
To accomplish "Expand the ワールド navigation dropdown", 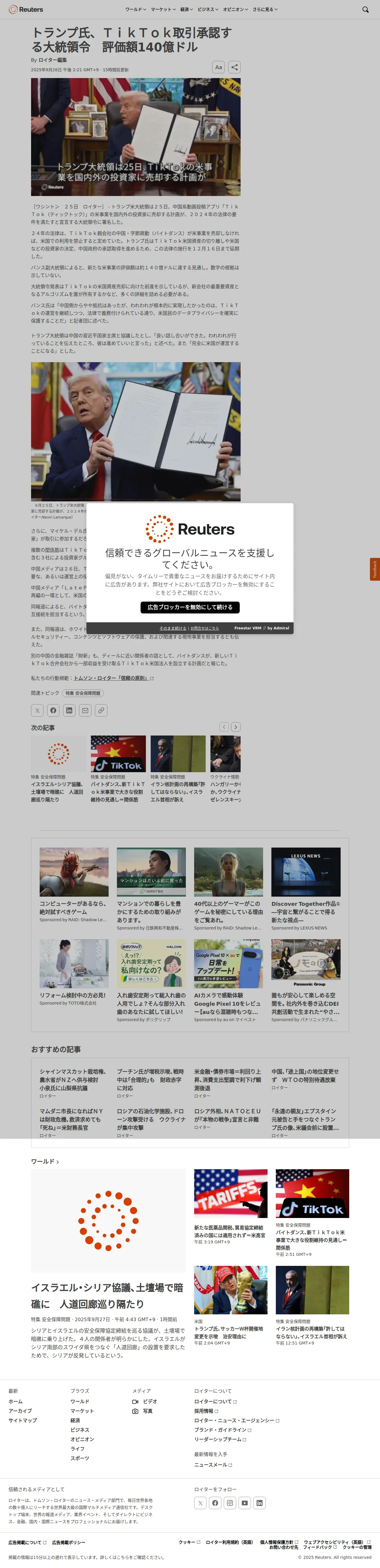I will [x=135, y=10].
